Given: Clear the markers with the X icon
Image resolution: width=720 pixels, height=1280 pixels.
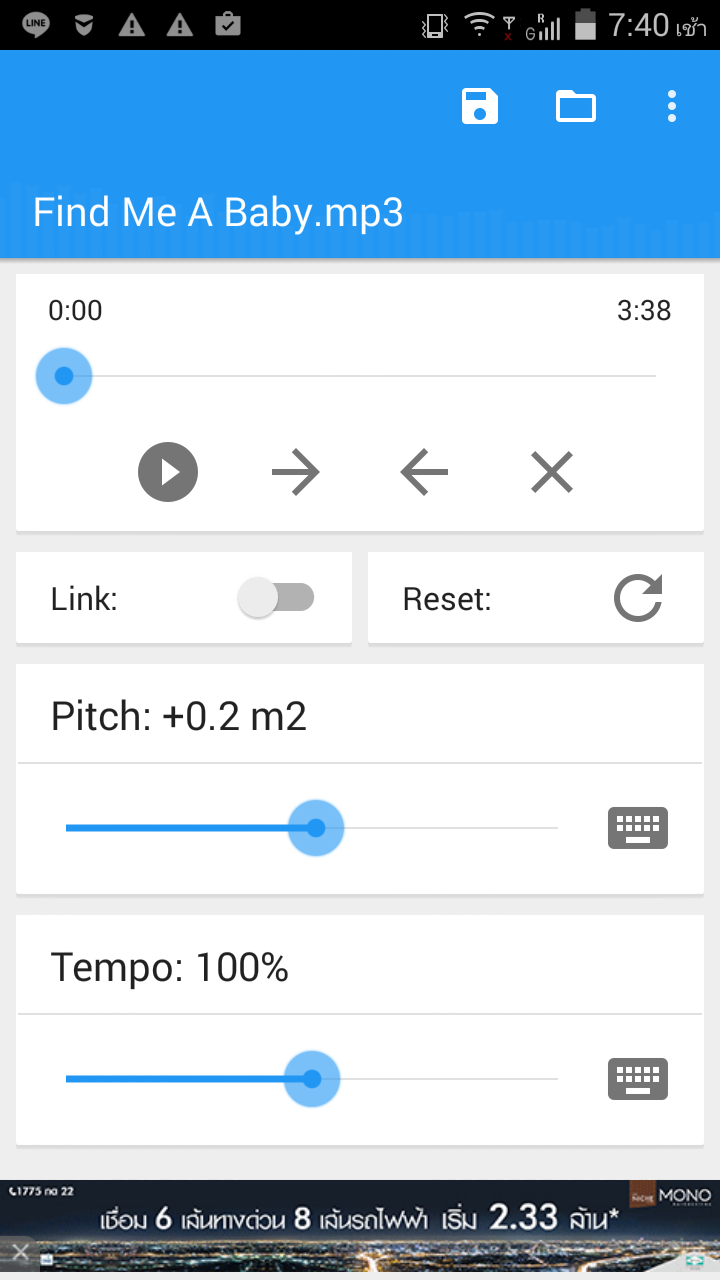Looking at the screenshot, I should point(552,472).
